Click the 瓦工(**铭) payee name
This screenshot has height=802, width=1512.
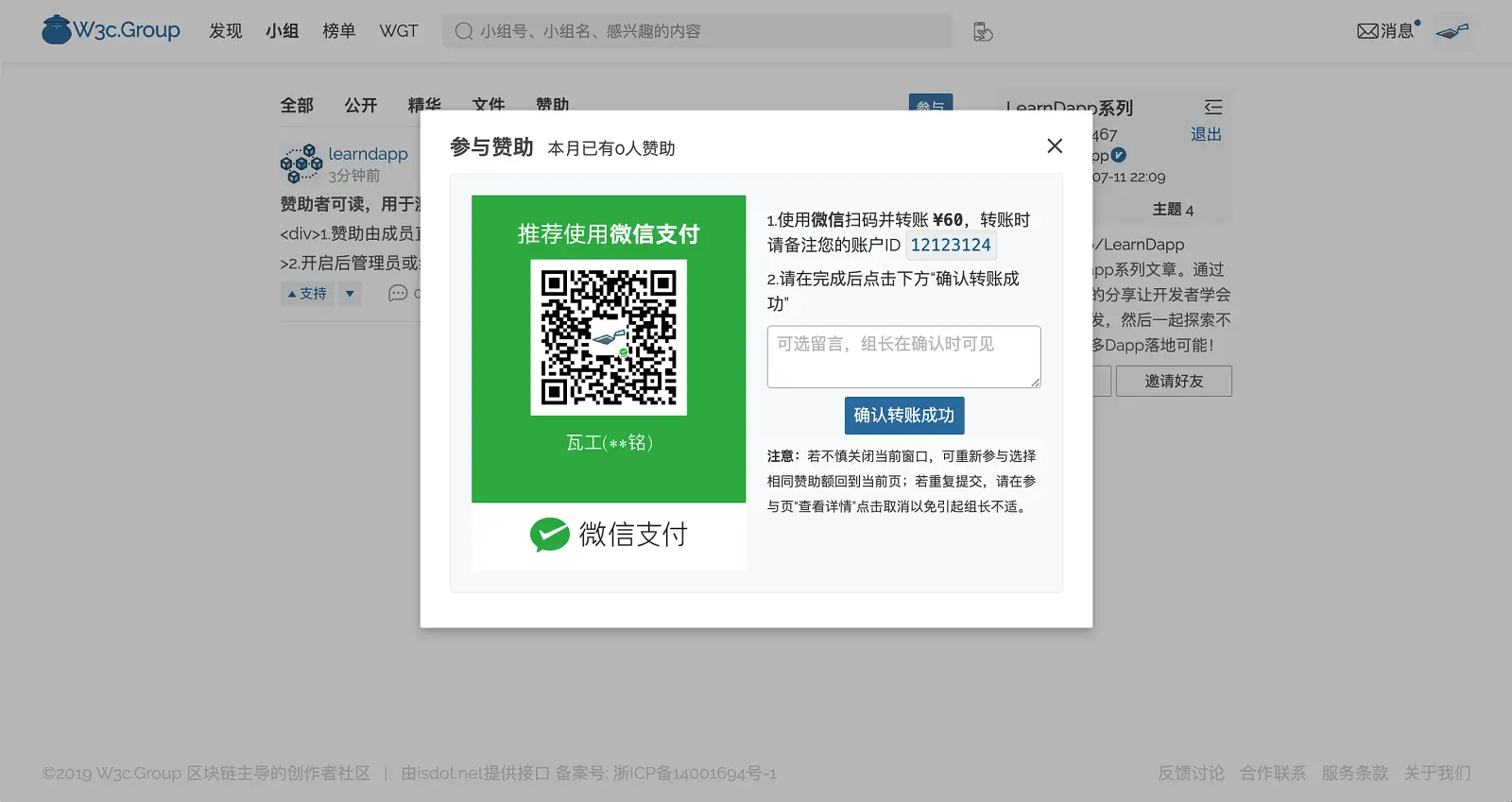pos(610,442)
